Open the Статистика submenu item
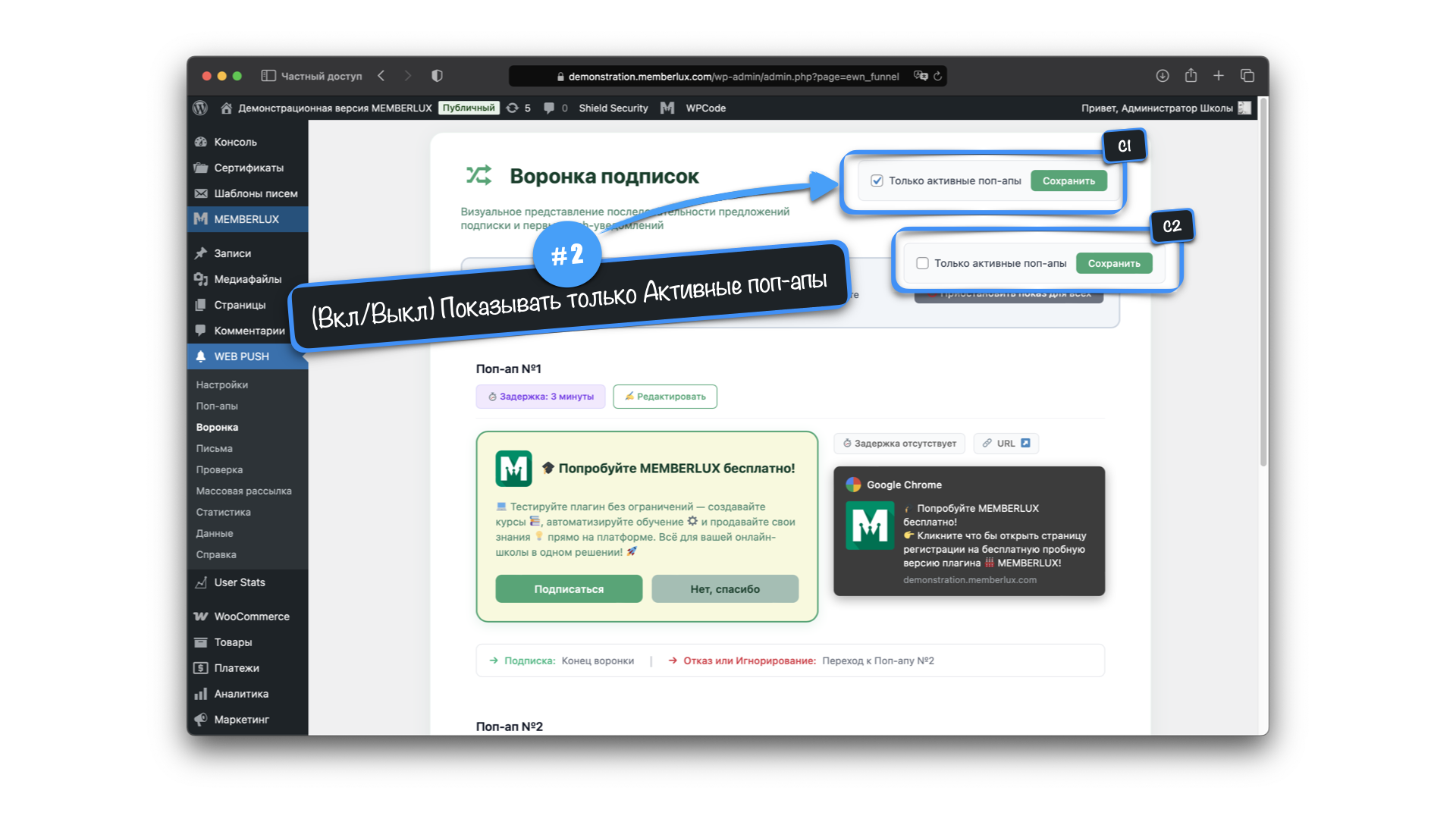This screenshot has width=1456, height=819. (223, 512)
